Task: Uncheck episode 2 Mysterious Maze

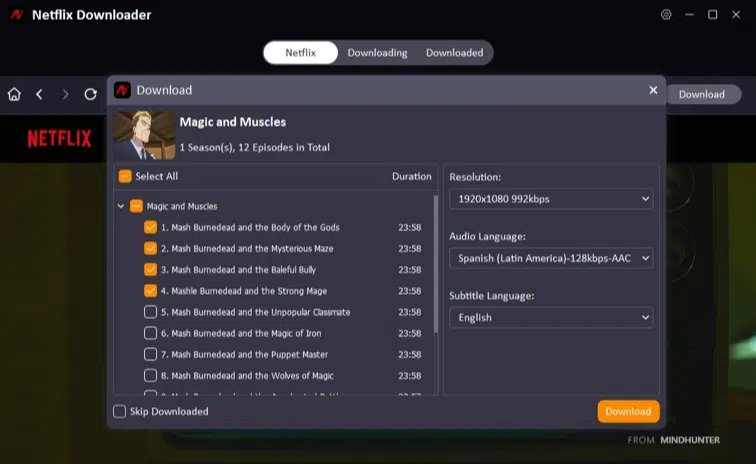Action: click(150, 248)
